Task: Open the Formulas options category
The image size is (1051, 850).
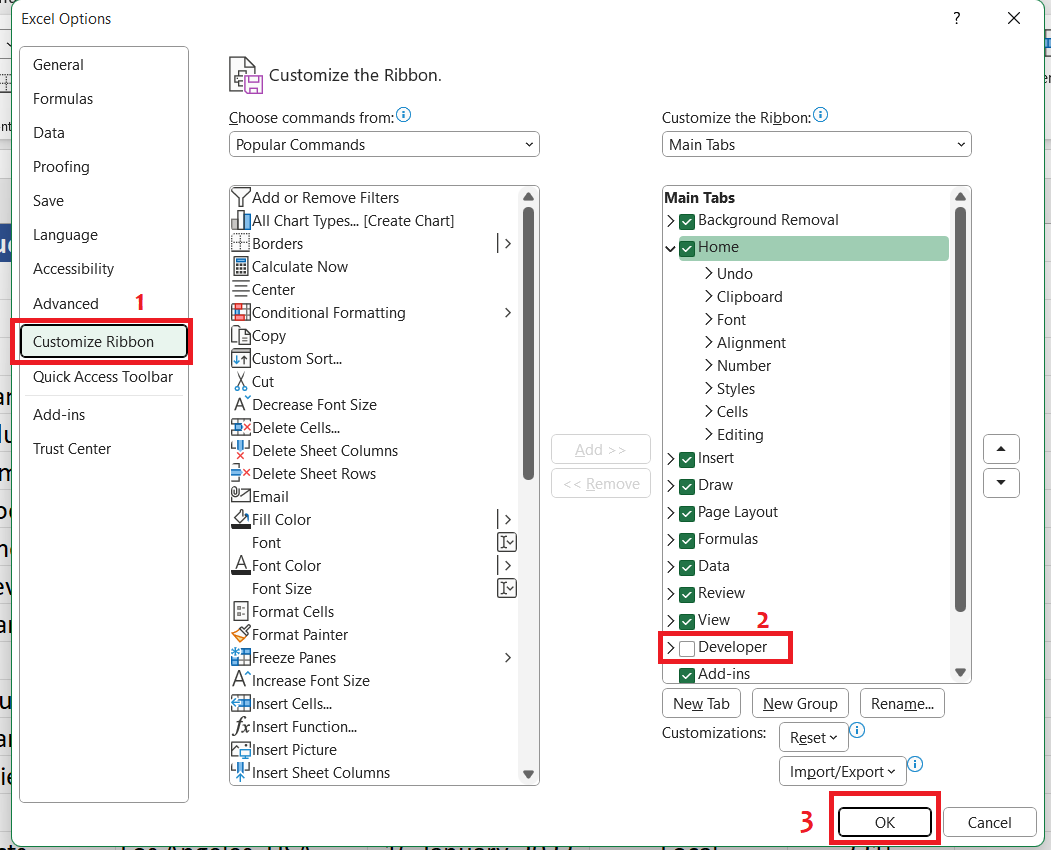Action: click(104, 99)
